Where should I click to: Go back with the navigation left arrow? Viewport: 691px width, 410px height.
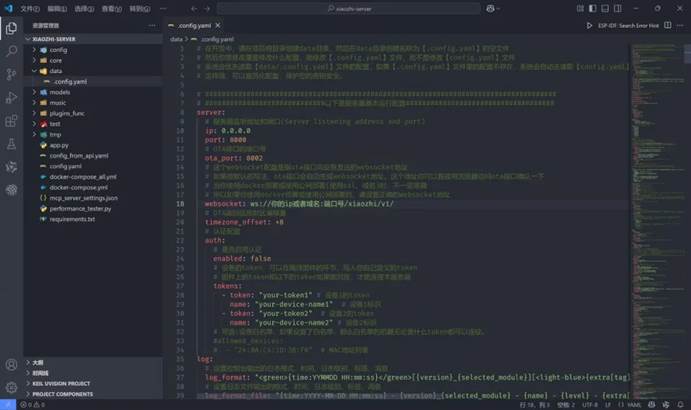tap(194, 8)
